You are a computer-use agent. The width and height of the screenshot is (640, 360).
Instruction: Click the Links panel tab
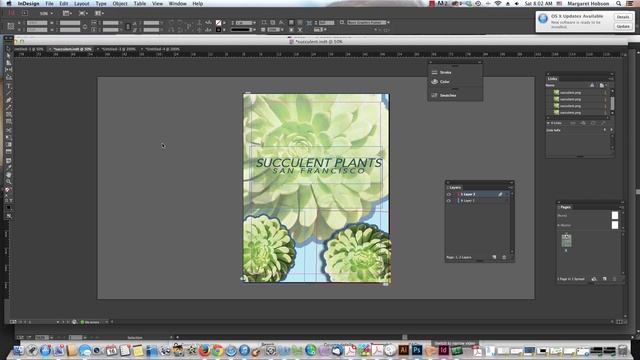pyautogui.click(x=553, y=79)
